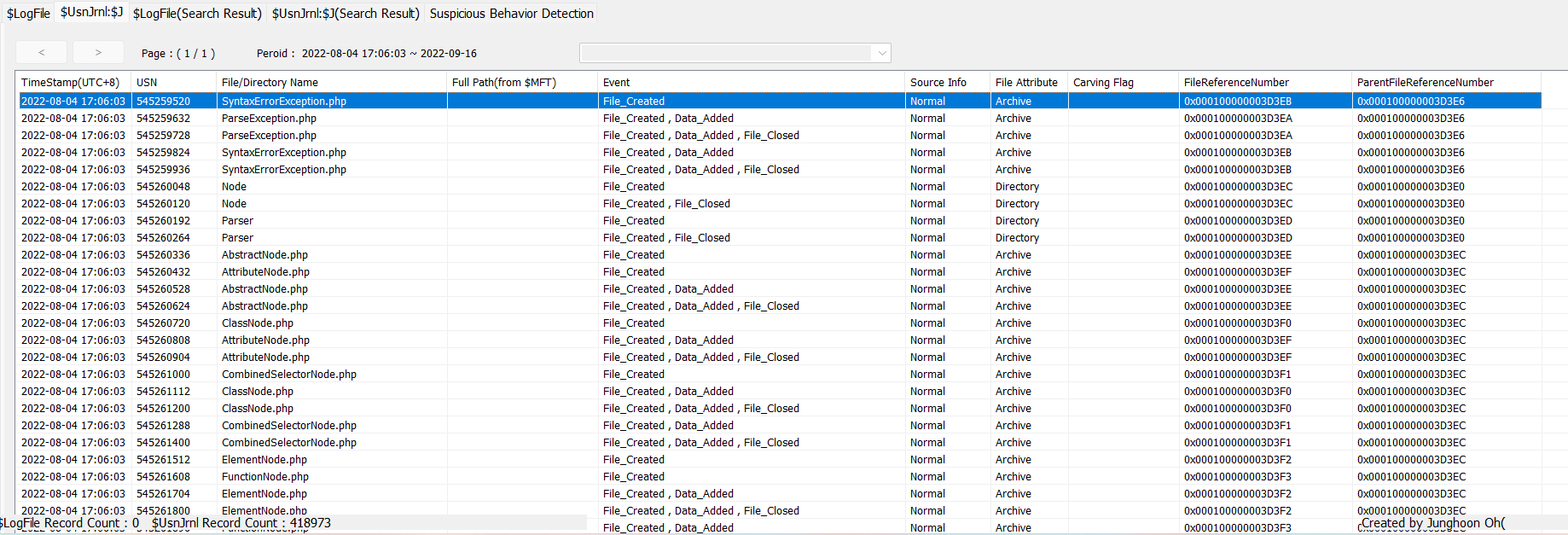The width and height of the screenshot is (1568, 535).
Task: Go to the next page arrow button
Action: 98,53
